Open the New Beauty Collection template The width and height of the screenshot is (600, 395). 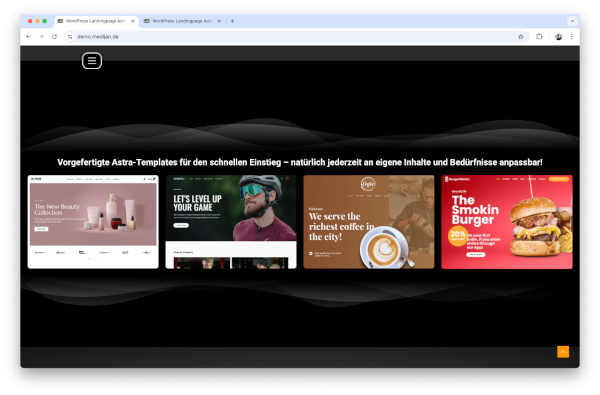[x=93, y=222]
